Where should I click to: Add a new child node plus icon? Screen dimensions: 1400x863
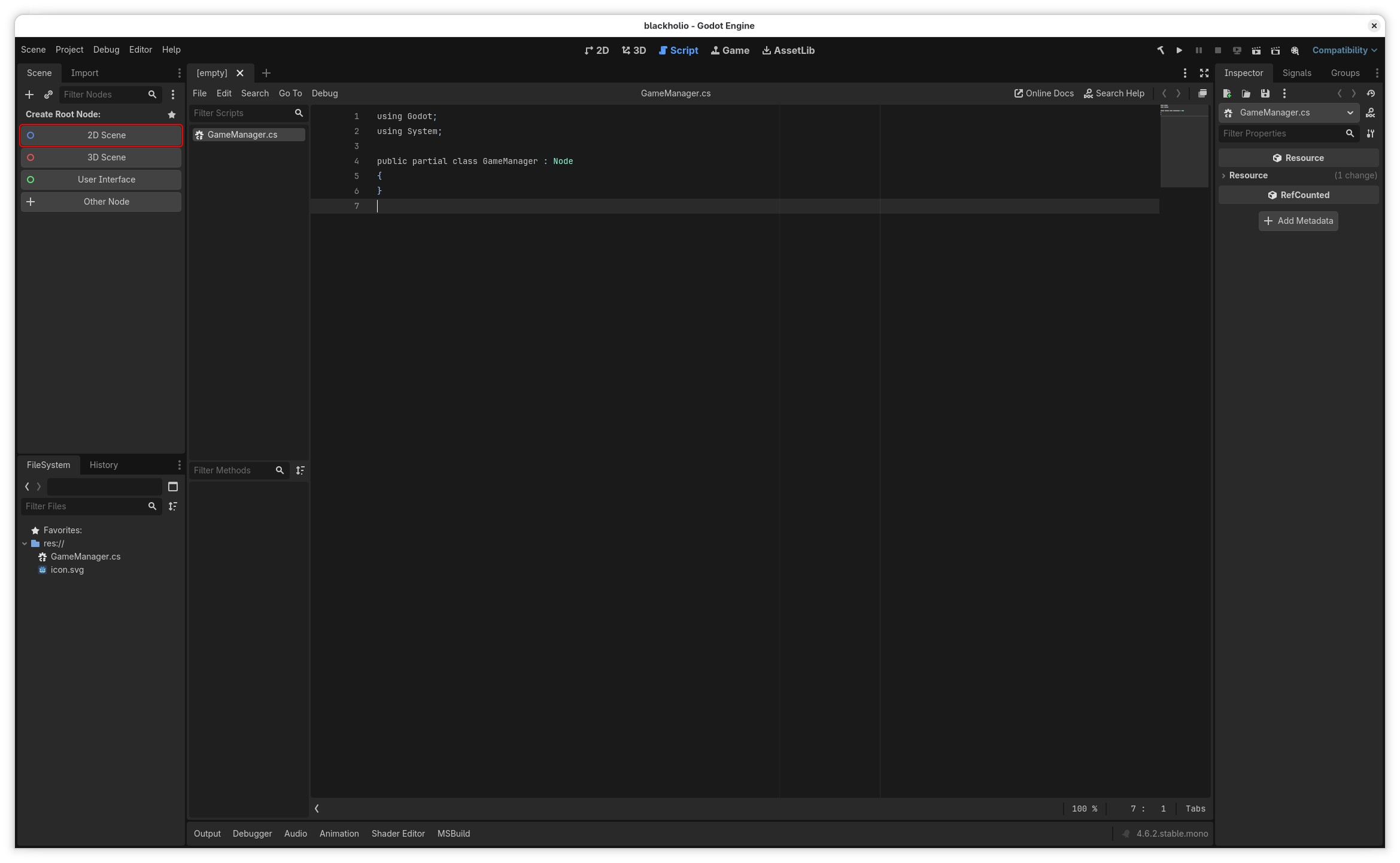click(x=29, y=95)
